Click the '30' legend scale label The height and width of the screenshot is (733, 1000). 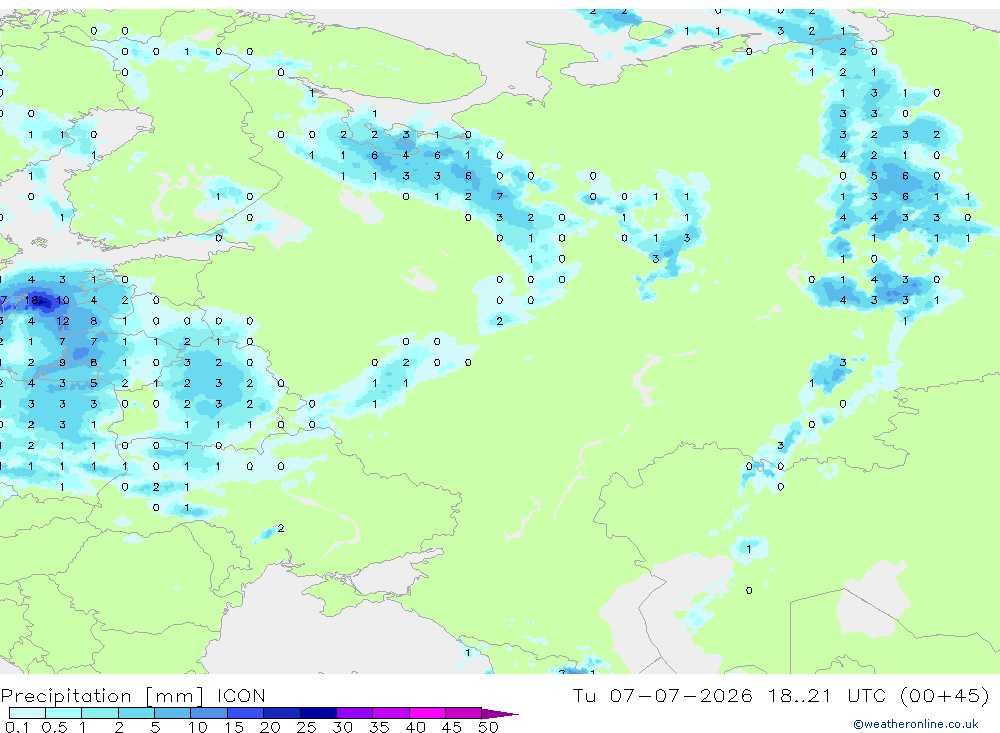point(343,727)
